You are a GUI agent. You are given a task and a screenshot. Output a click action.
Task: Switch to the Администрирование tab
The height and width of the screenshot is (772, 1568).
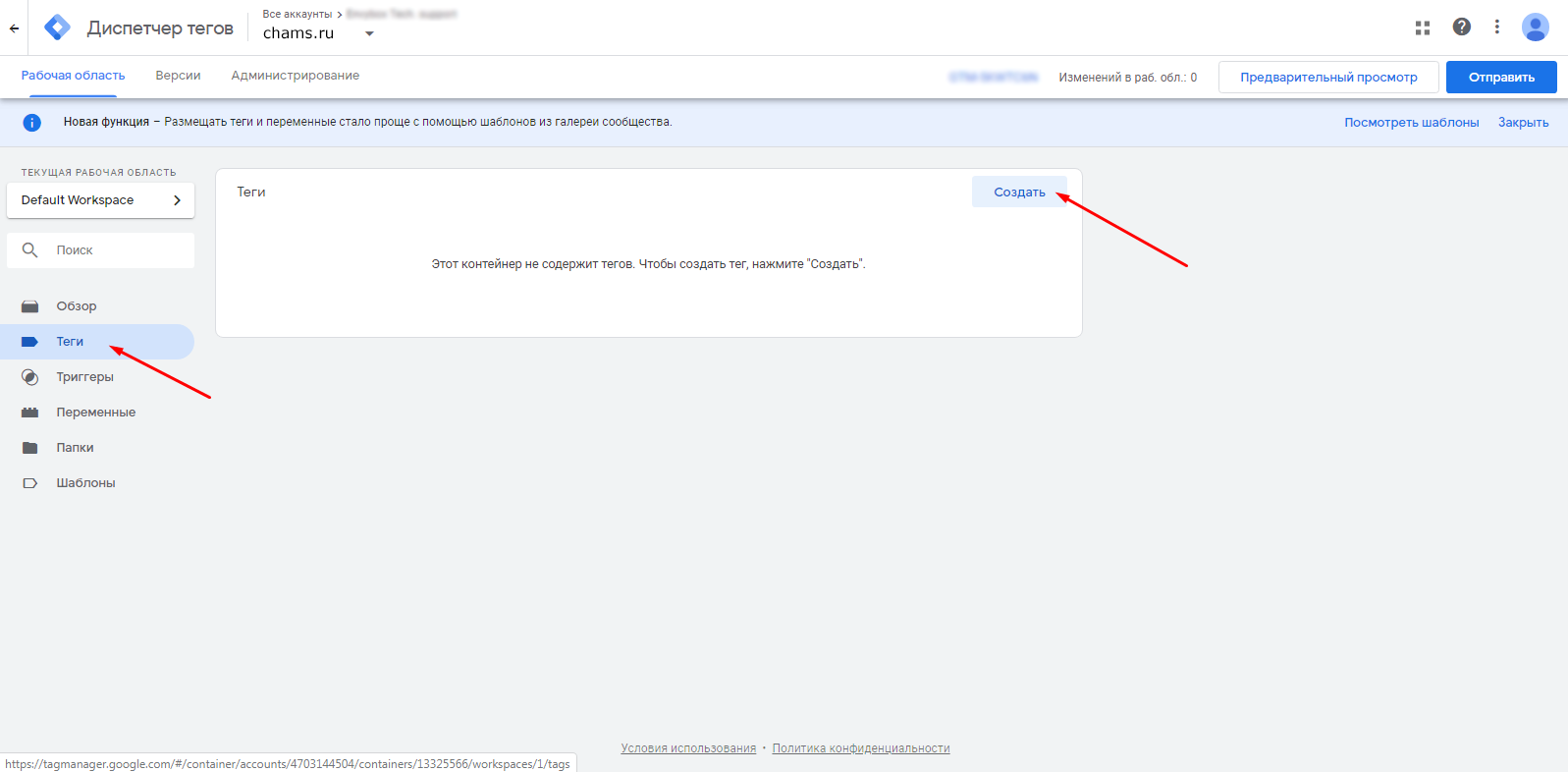point(295,76)
